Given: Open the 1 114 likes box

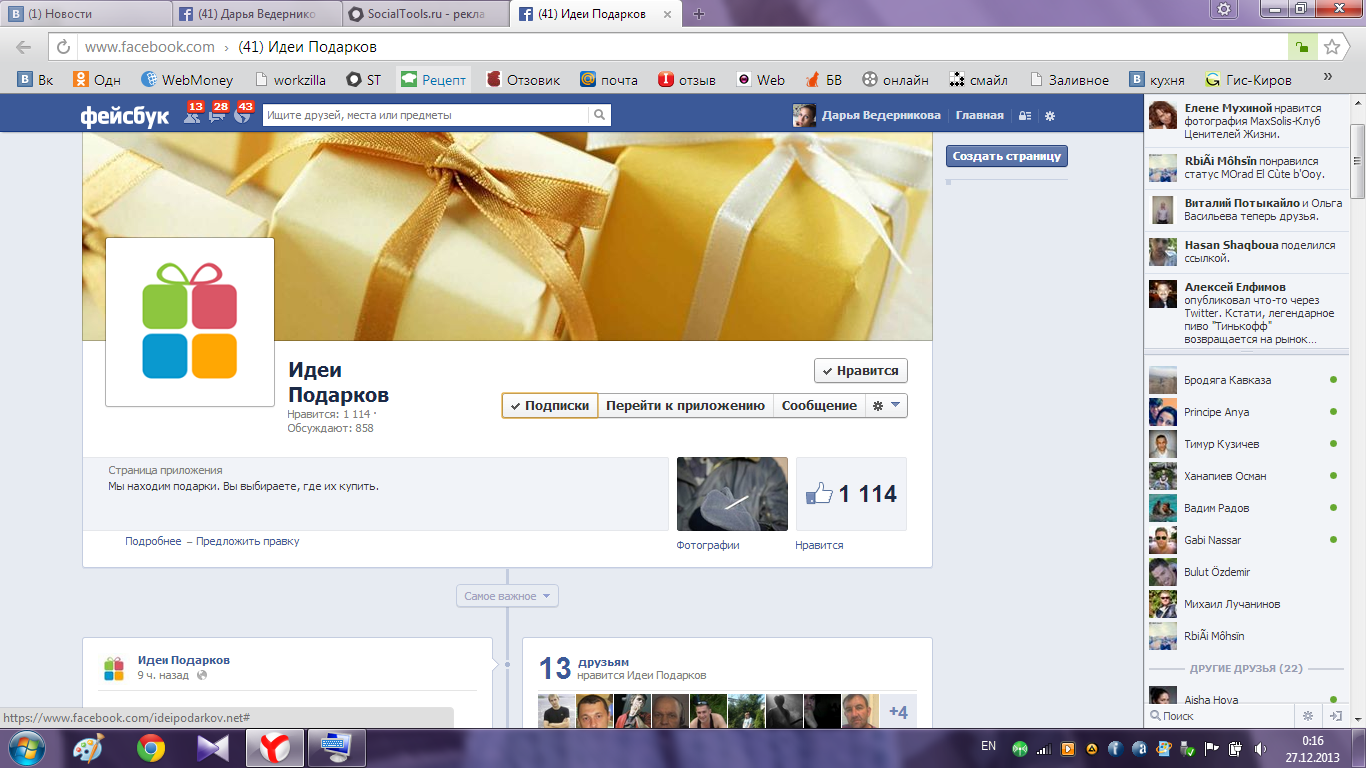Looking at the screenshot, I should tap(851, 494).
